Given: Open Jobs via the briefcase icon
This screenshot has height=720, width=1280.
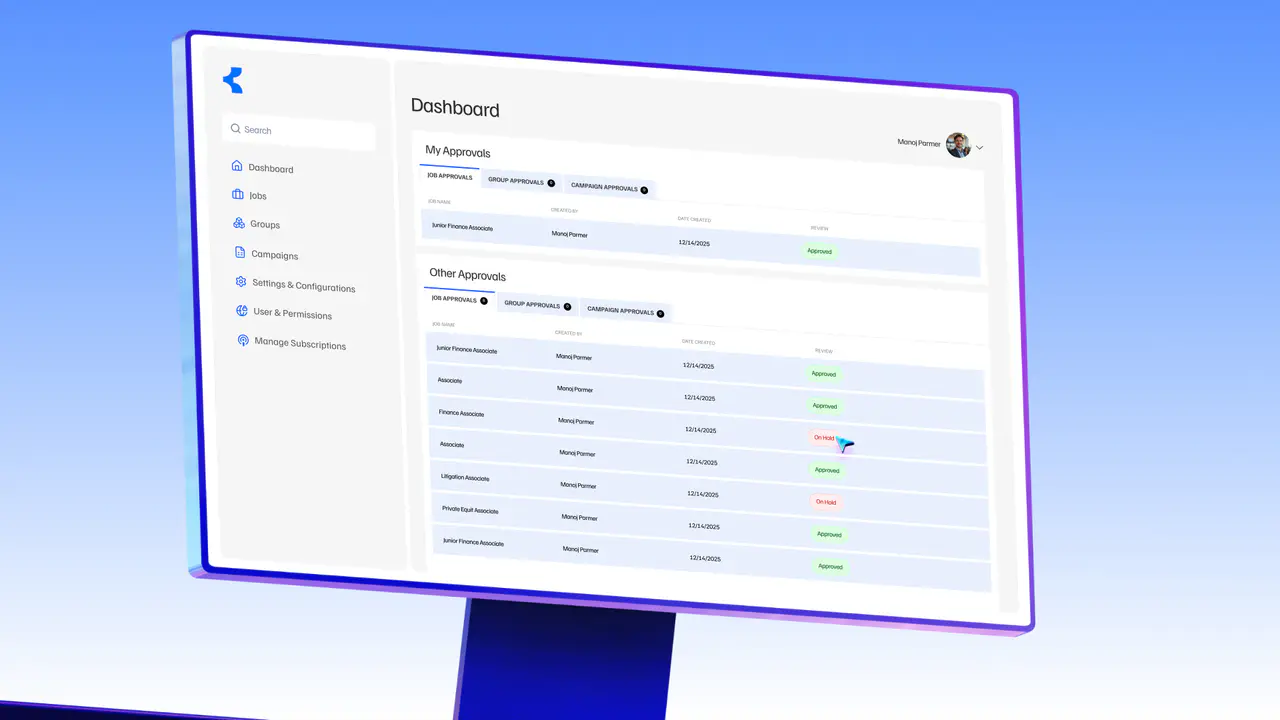Looking at the screenshot, I should tap(238, 194).
